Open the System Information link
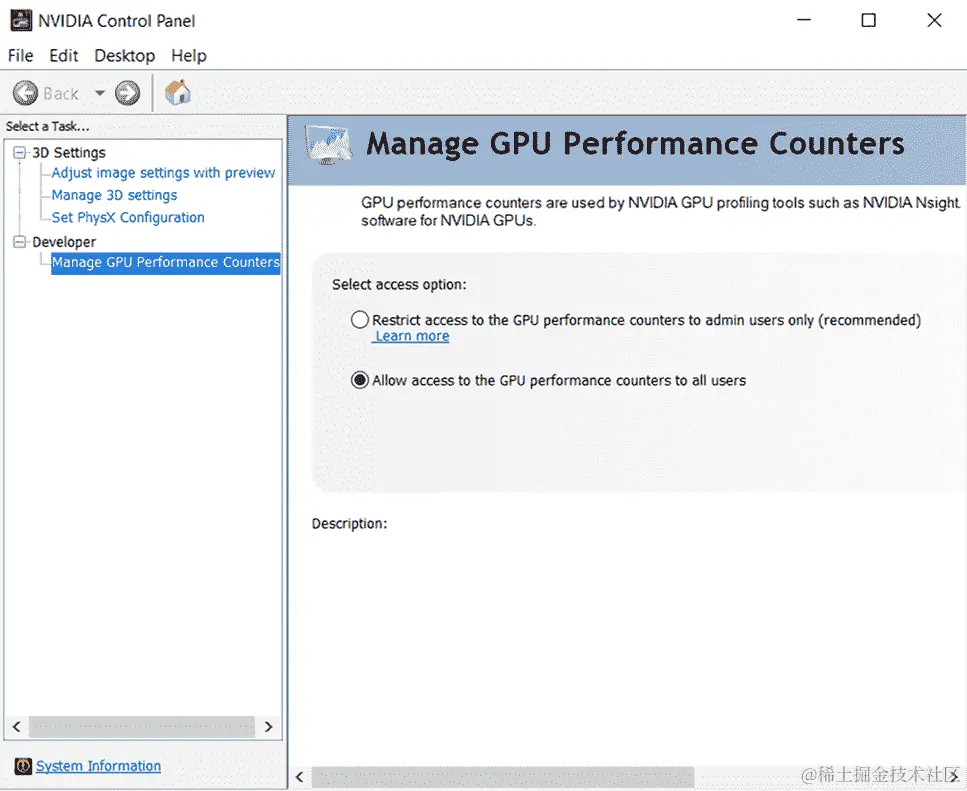Viewport: 967px width, 791px height. click(98, 766)
